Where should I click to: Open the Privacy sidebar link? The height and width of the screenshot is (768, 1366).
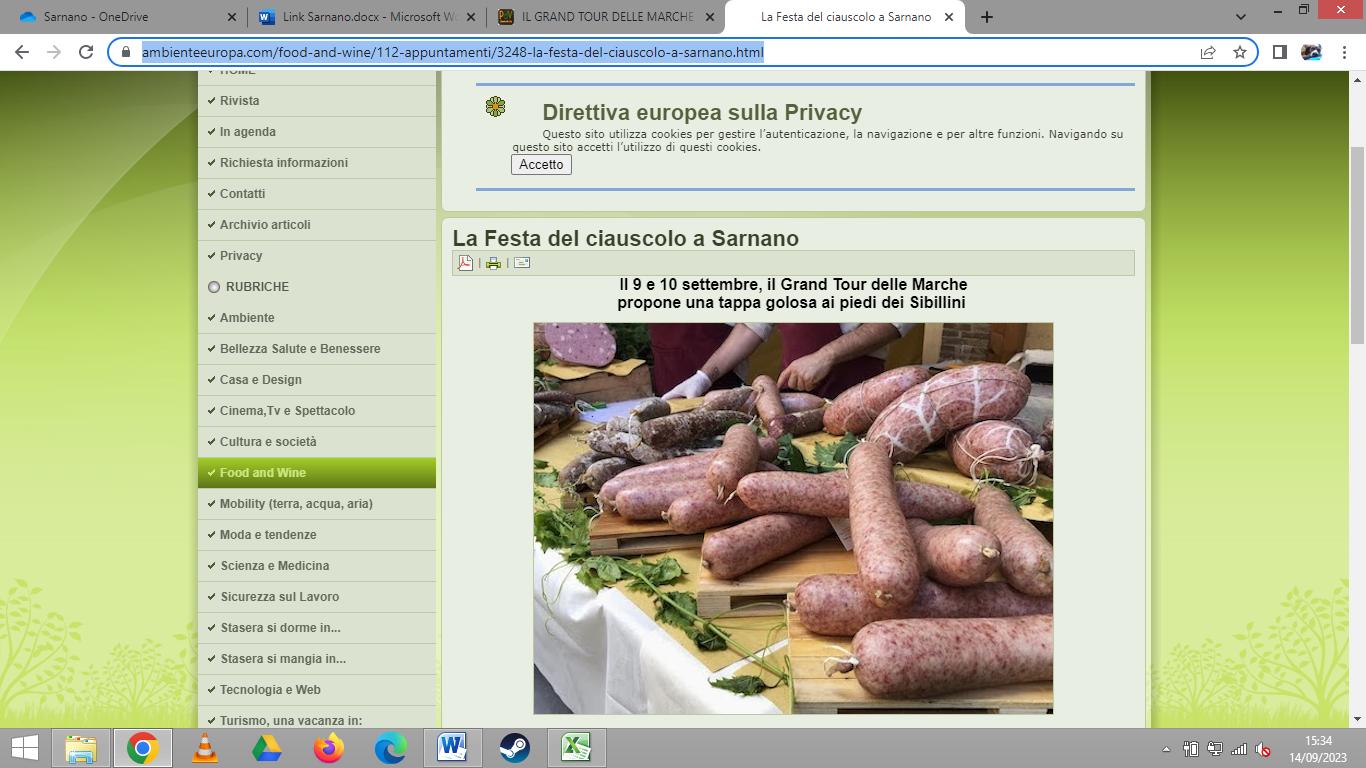pyautogui.click(x=317, y=256)
